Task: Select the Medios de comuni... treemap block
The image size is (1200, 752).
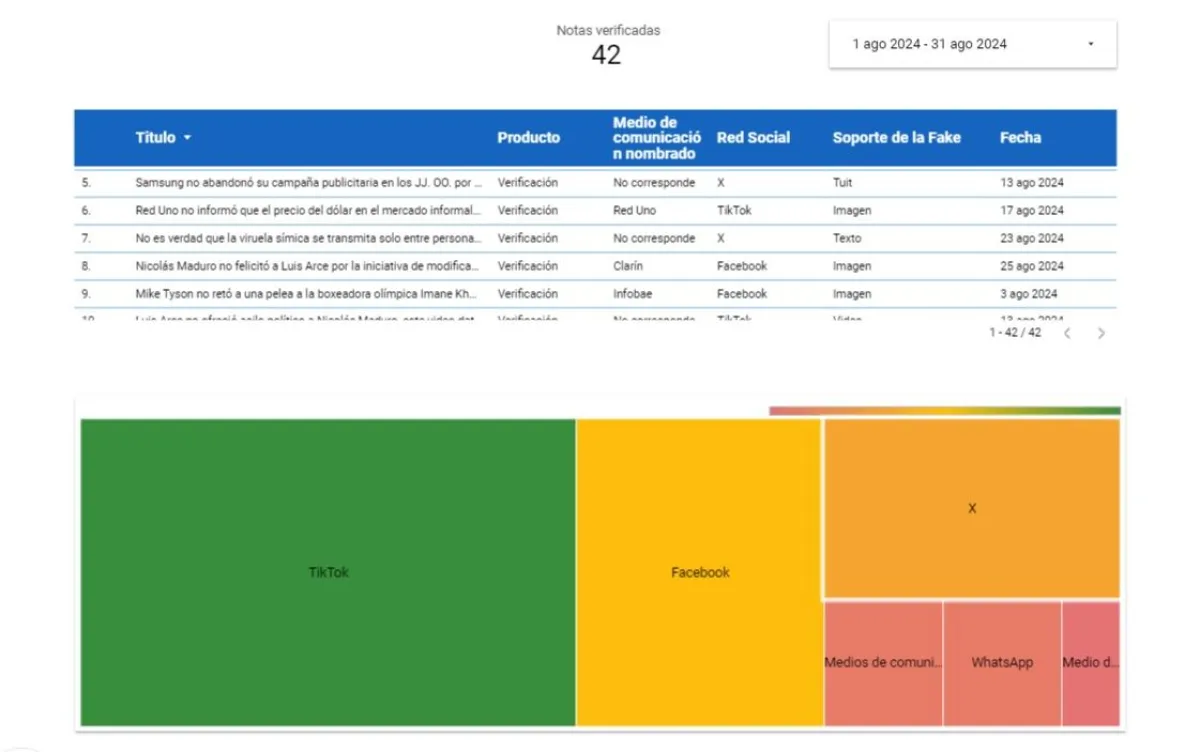Action: click(x=883, y=663)
